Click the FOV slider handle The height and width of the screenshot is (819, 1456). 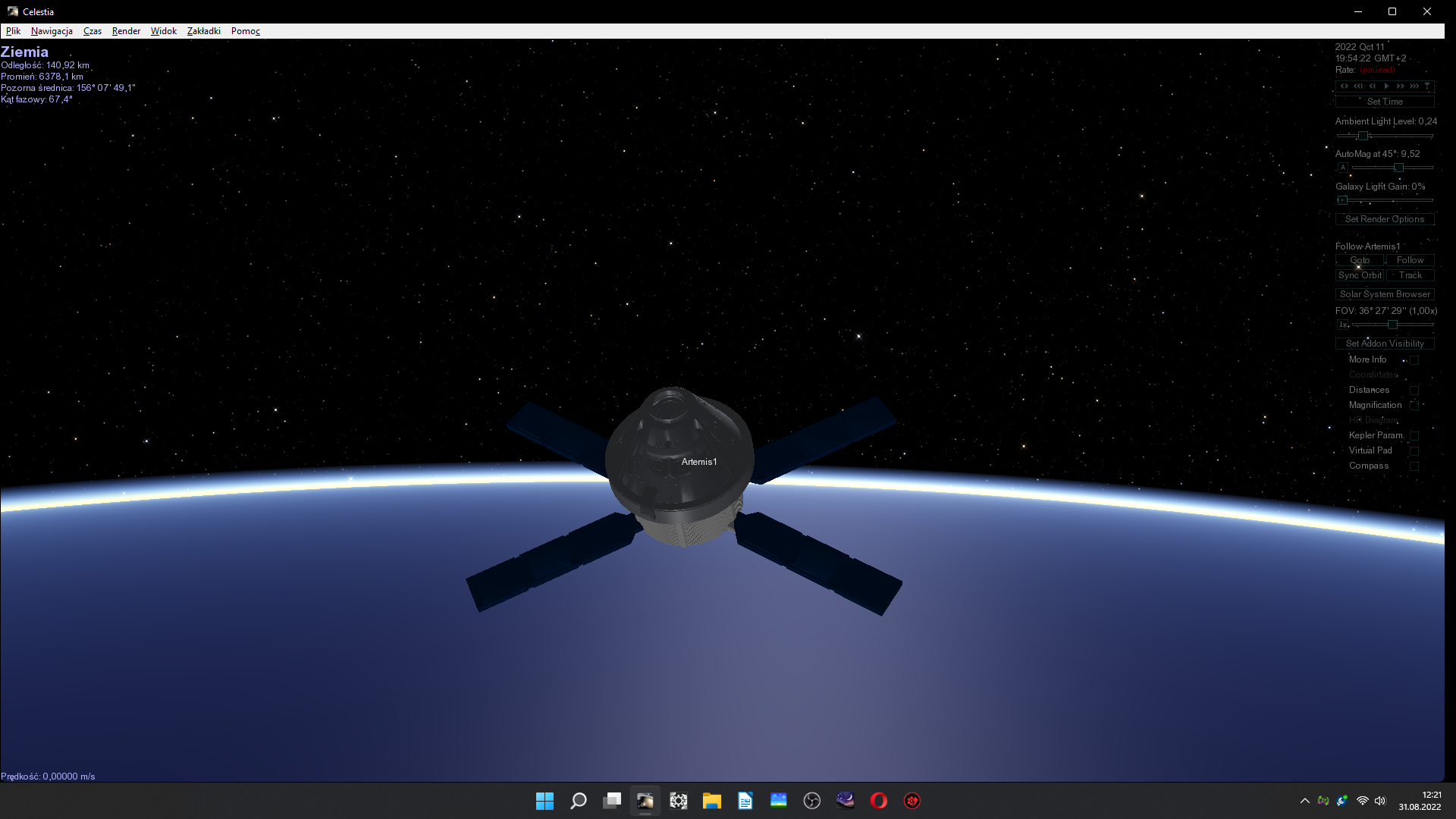tap(1392, 325)
